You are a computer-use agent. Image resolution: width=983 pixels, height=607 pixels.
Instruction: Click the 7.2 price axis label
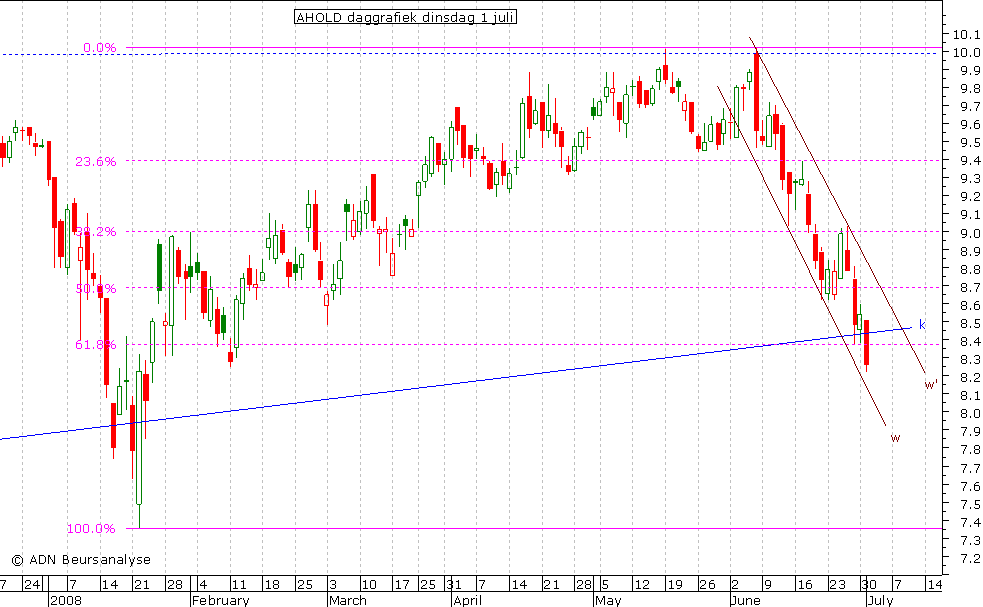click(x=970, y=559)
